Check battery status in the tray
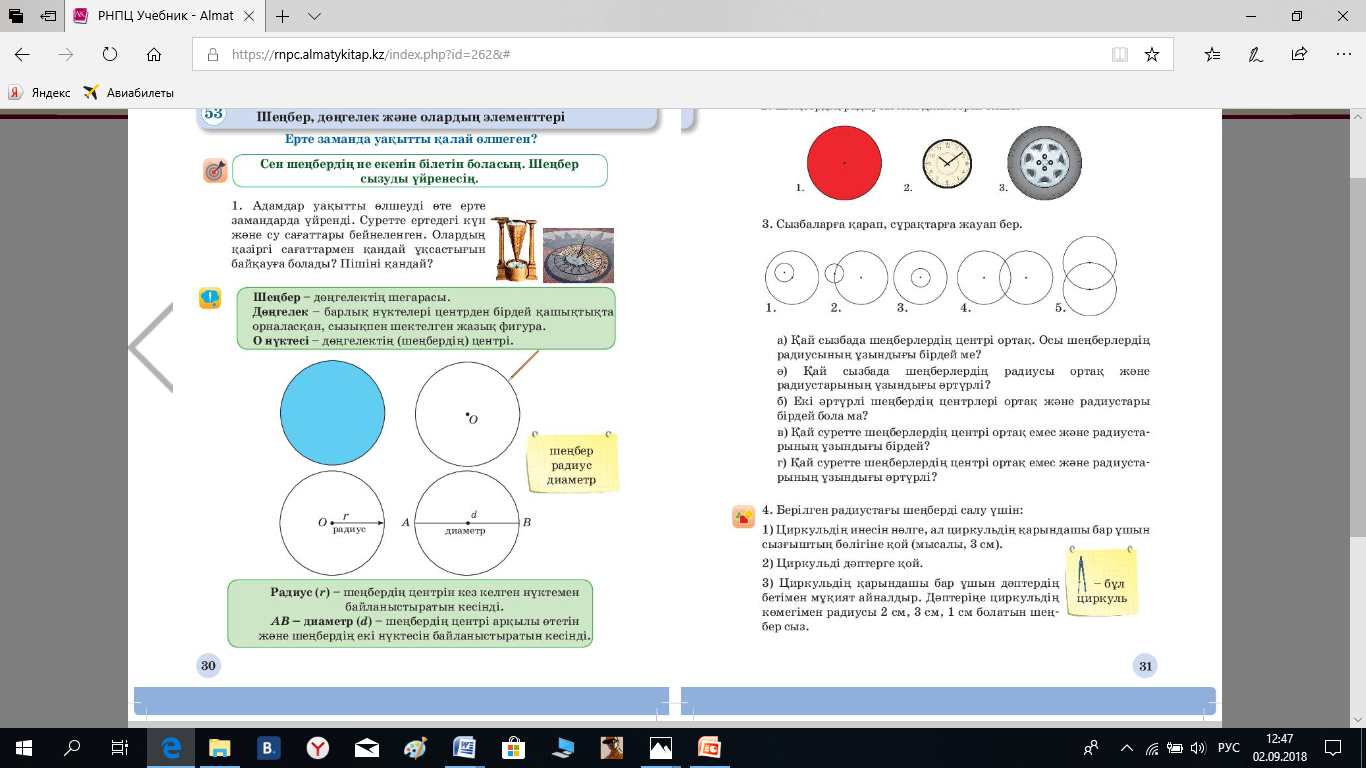This screenshot has height=768, width=1366. tap(1174, 748)
